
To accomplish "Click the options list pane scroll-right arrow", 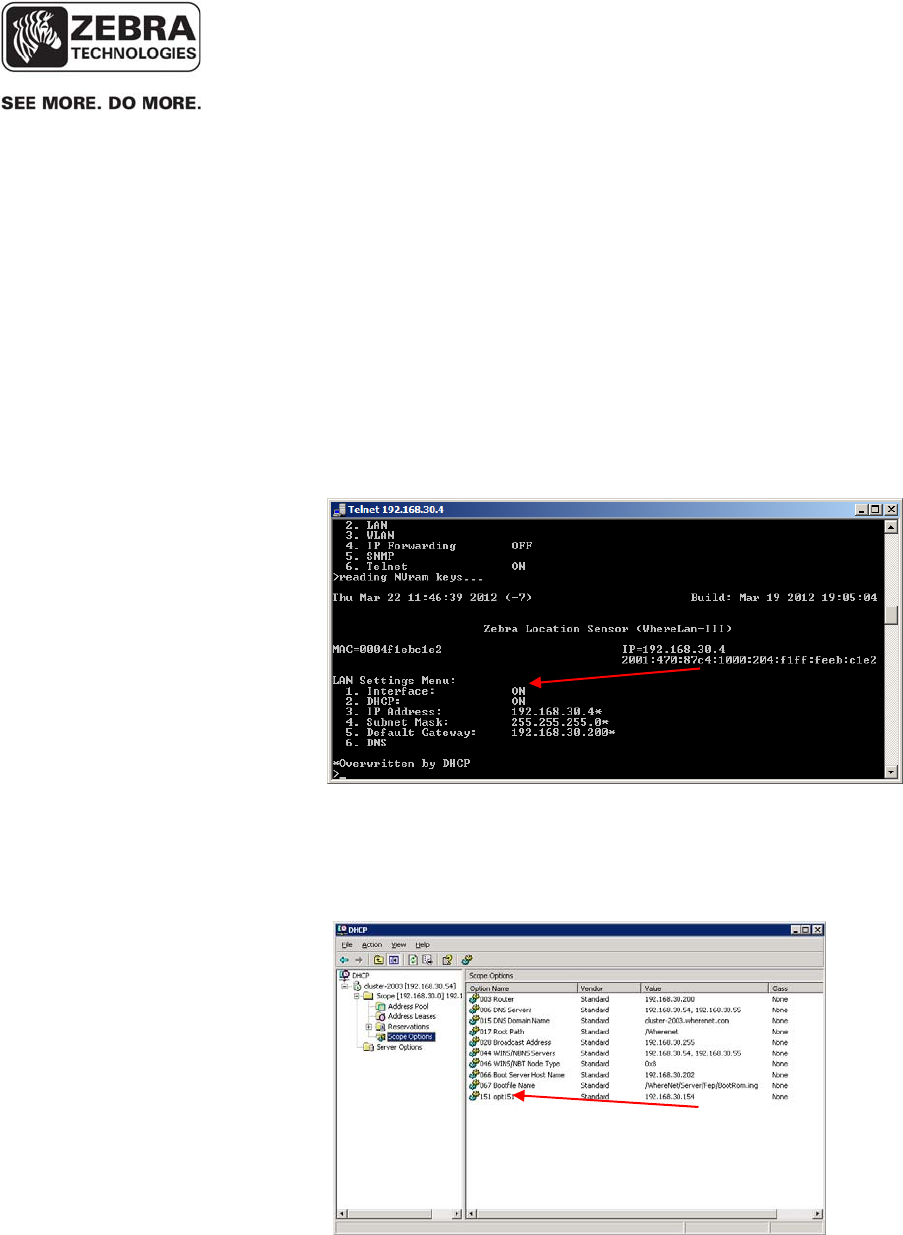I will point(817,1213).
